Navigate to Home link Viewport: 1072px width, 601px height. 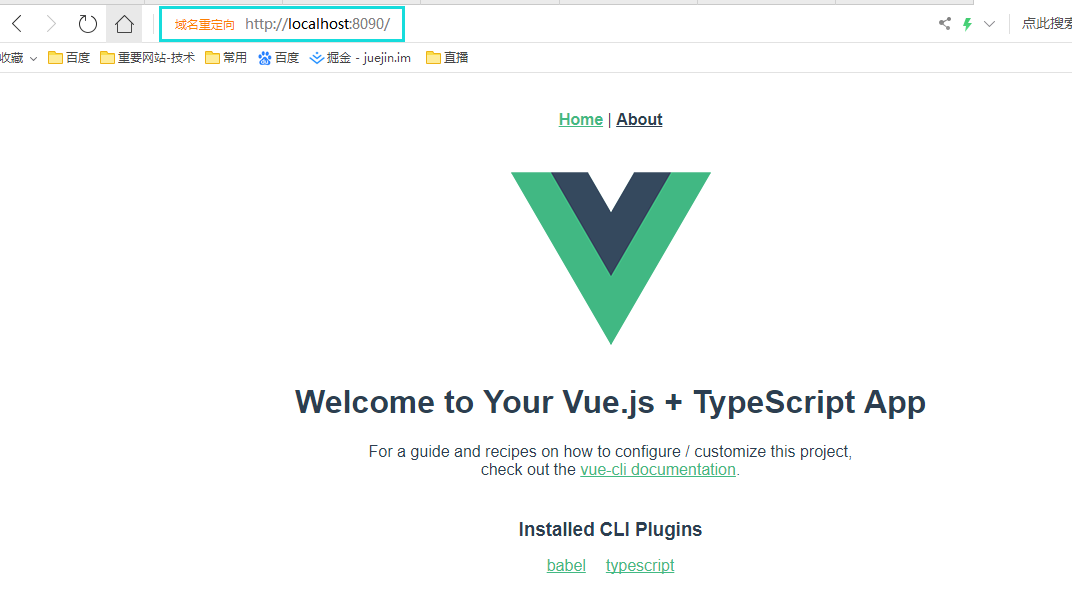click(580, 120)
